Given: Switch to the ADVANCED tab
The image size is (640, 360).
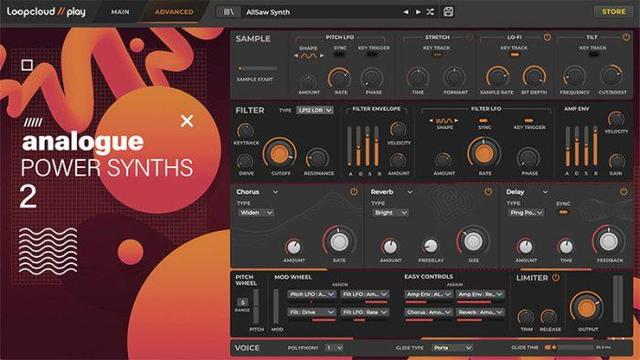Looking at the screenshot, I should 174,12.
